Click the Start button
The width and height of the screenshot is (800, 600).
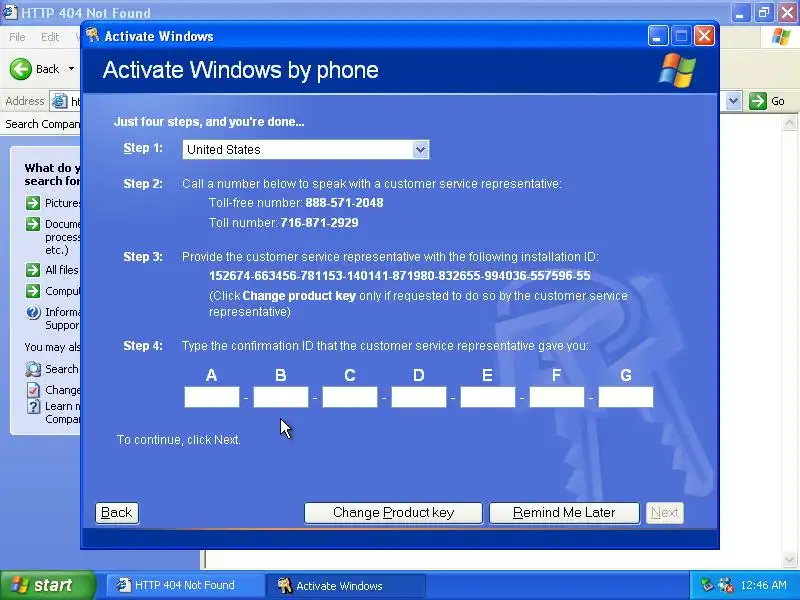coord(47,585)
